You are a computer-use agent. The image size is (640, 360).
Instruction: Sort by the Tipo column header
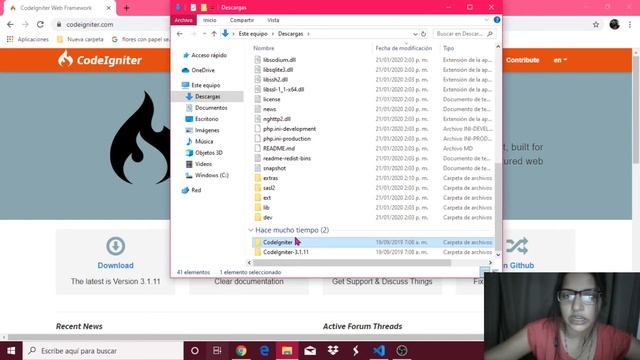coord(449,48)
